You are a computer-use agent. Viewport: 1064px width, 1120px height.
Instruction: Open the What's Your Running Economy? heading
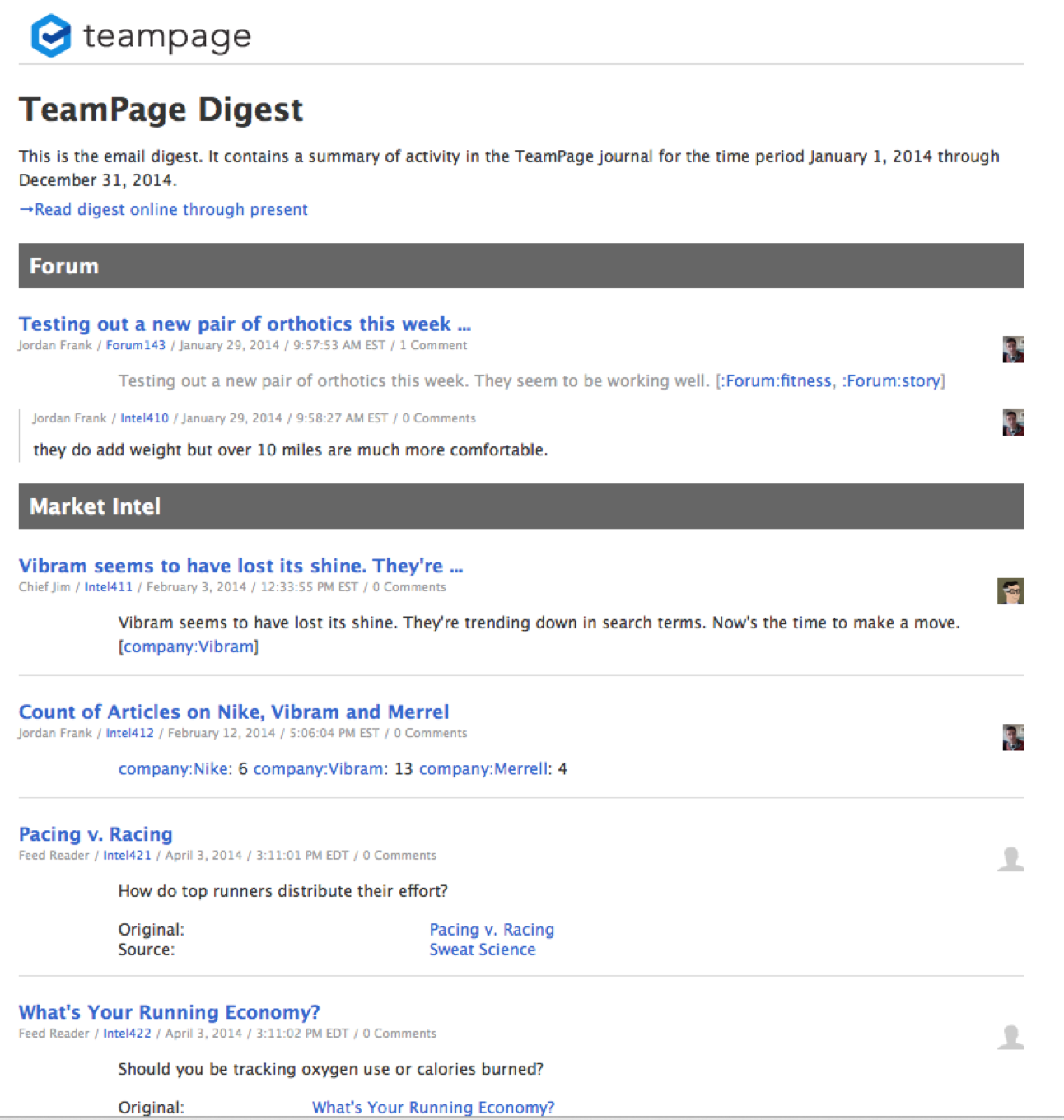[x=169, y=1012]
